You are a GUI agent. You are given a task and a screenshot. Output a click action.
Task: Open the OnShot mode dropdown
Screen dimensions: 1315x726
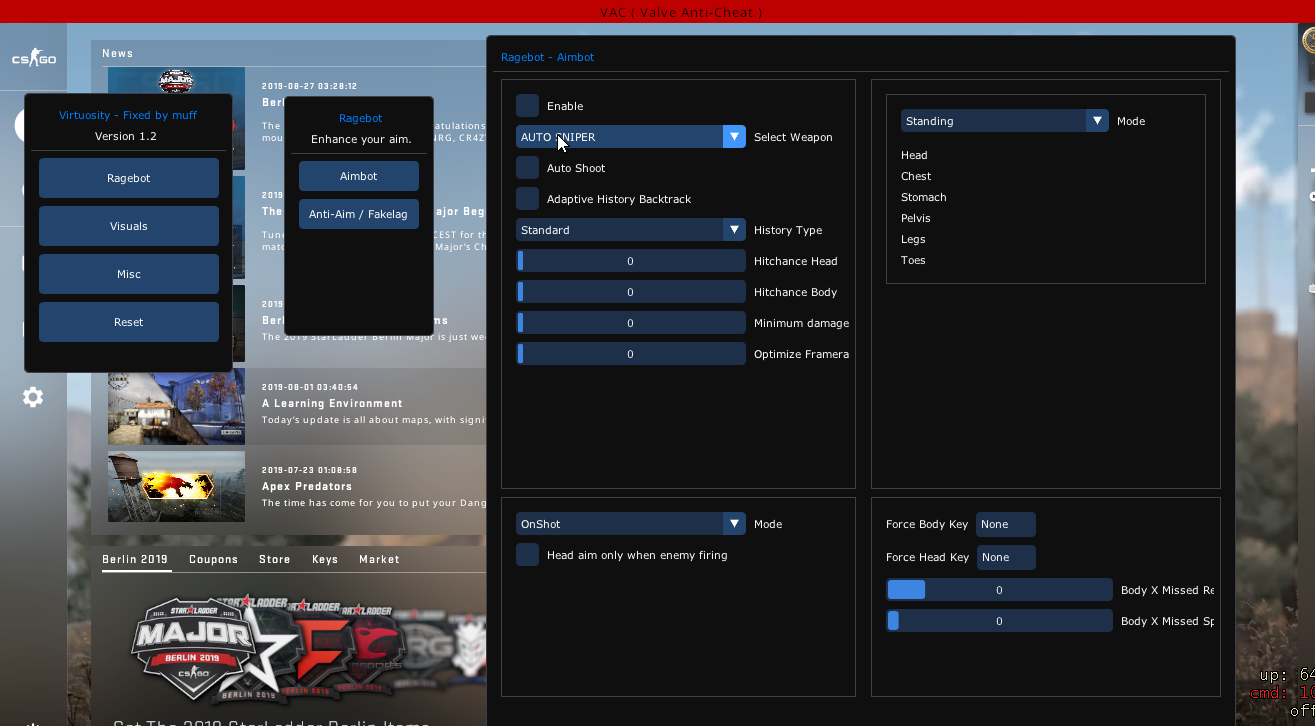(630, 524)
